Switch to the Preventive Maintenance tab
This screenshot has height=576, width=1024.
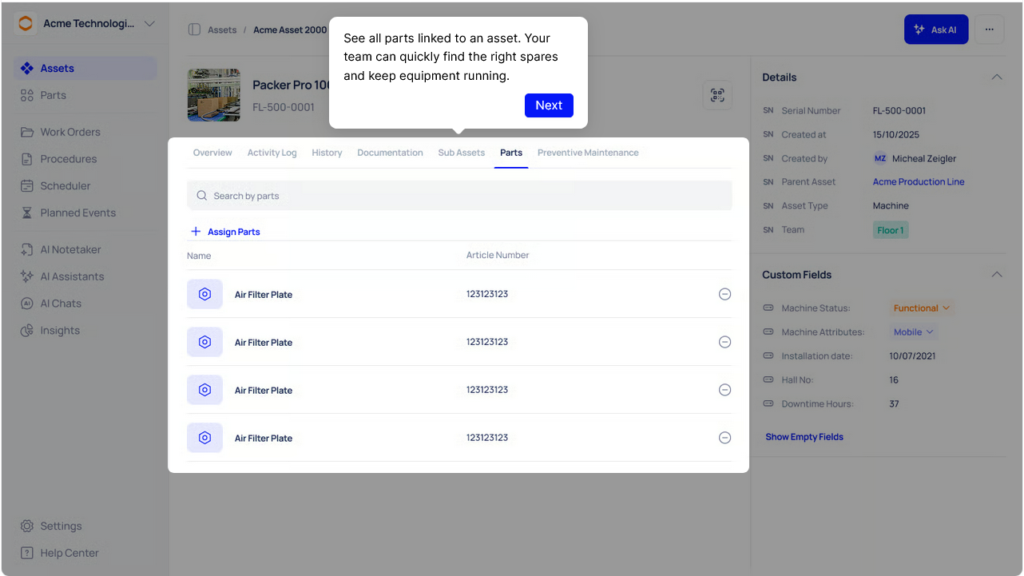tap(588, 153)
